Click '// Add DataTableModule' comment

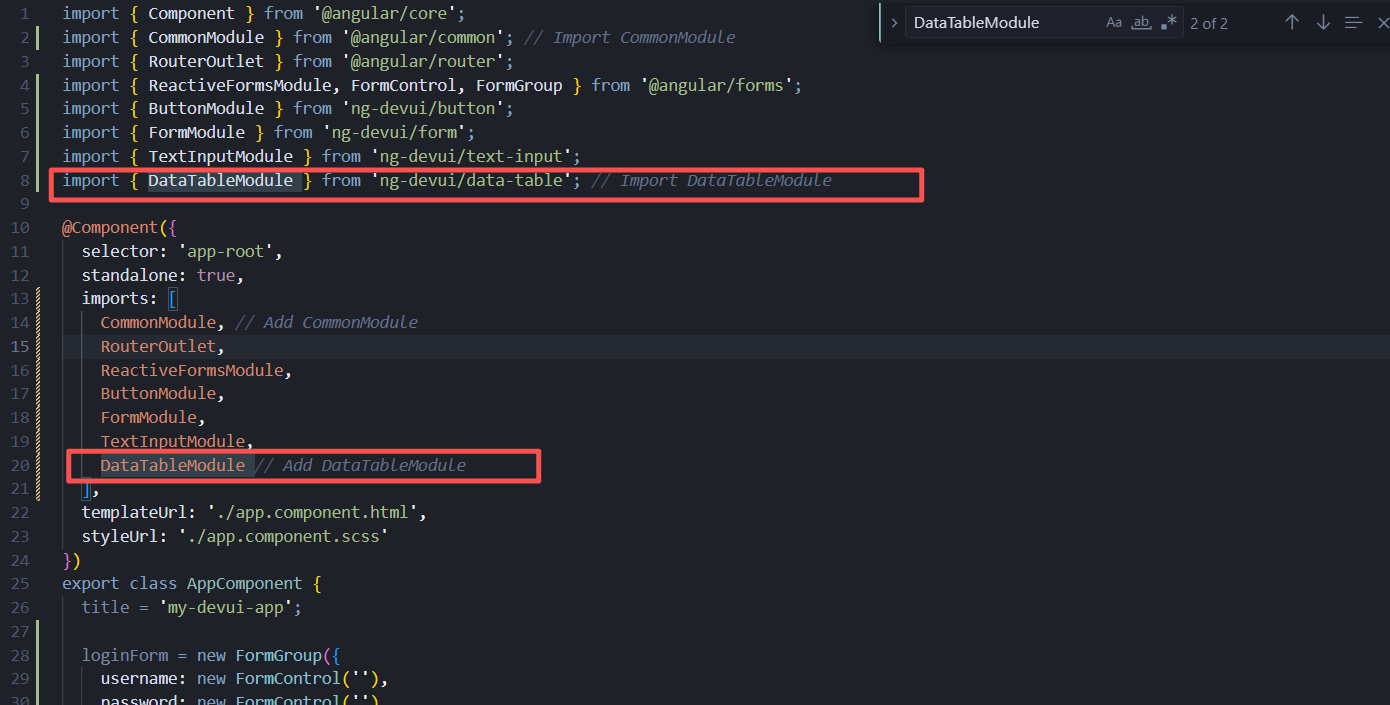click(x=361, y=465)
